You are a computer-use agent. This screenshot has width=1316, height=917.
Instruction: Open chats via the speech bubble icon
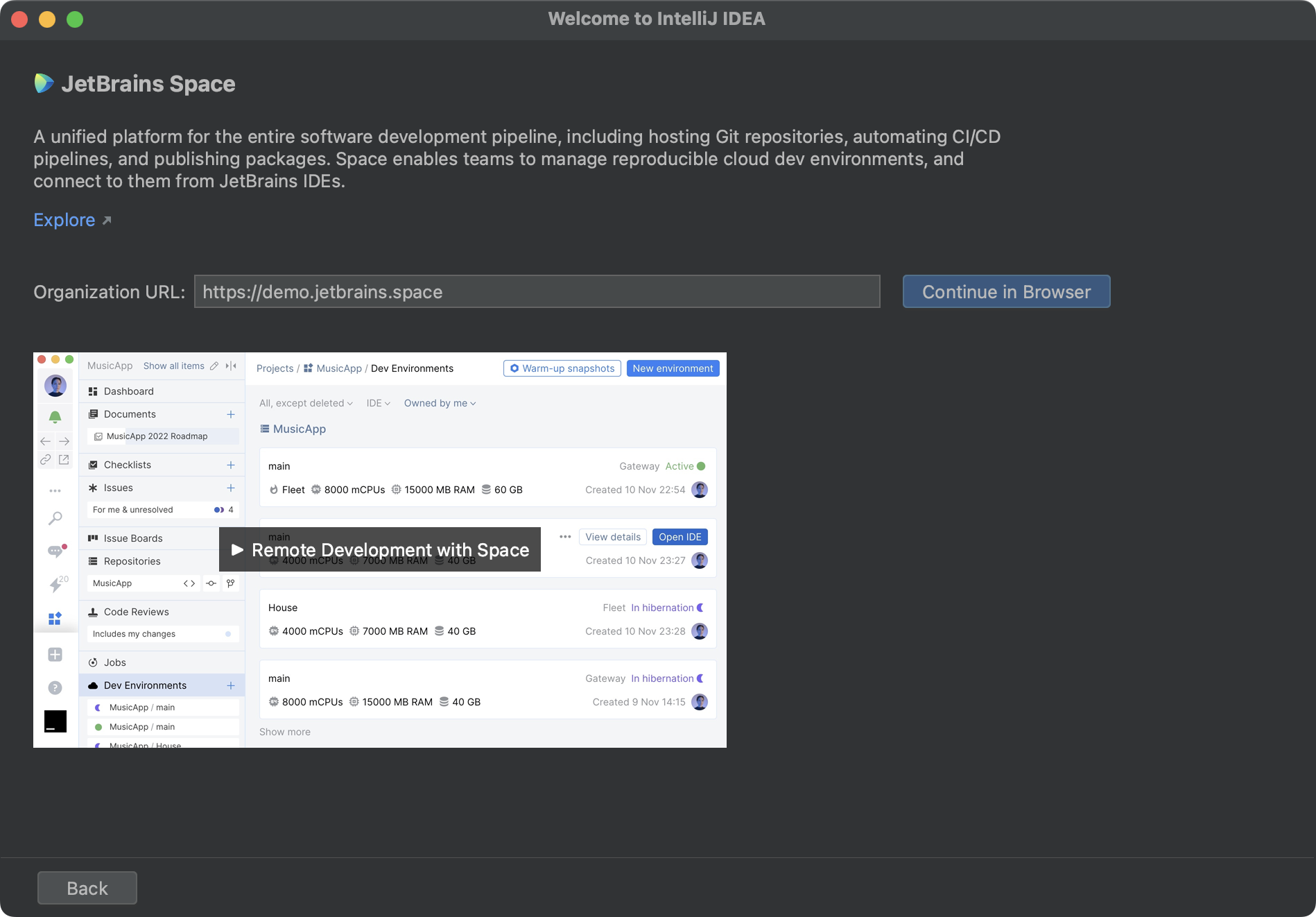(55, 551)
